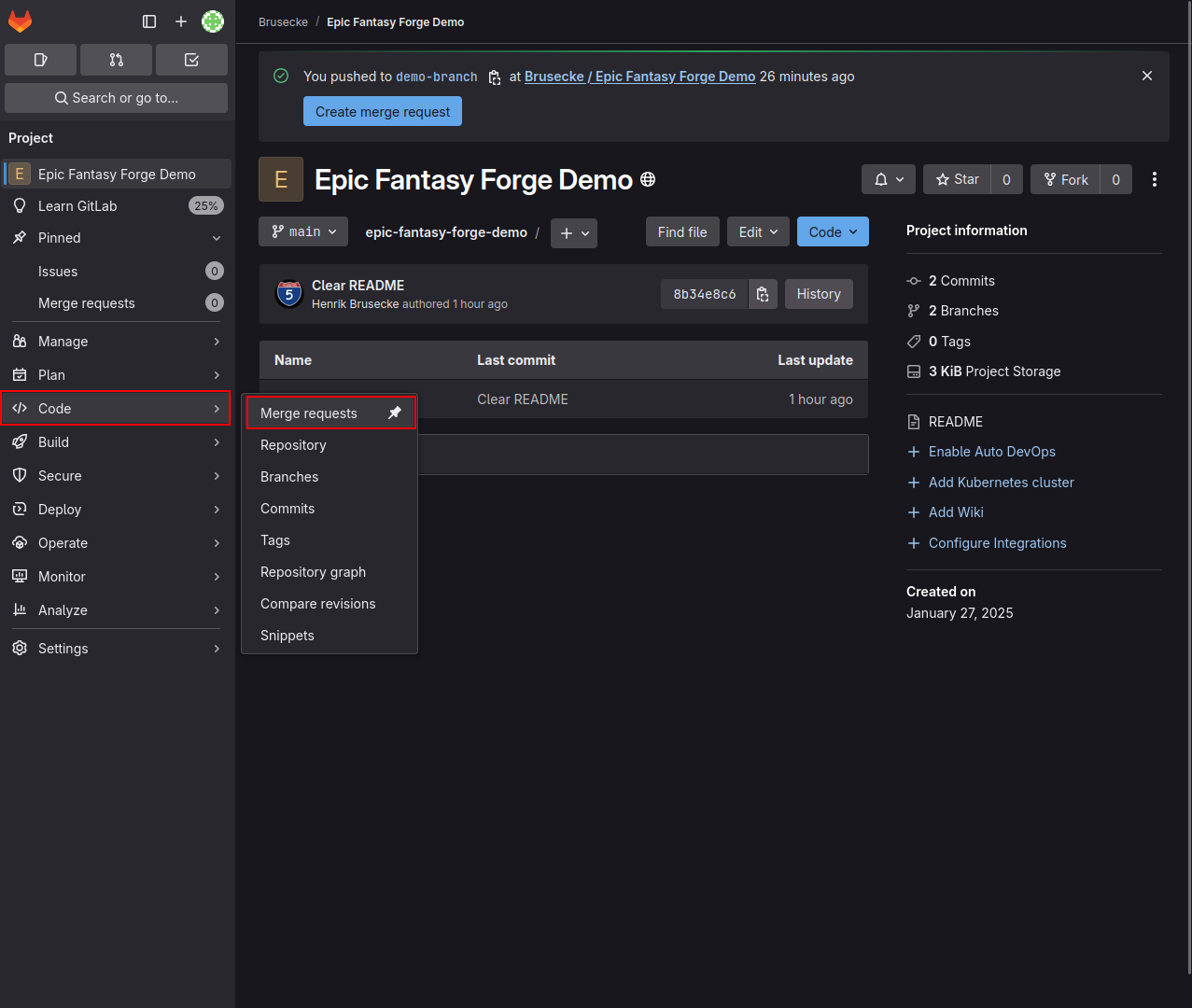The height and width of the screenshot is (1008, 1192).
Task: Open the add file plus dropdown
Action: tap(574, 232)
